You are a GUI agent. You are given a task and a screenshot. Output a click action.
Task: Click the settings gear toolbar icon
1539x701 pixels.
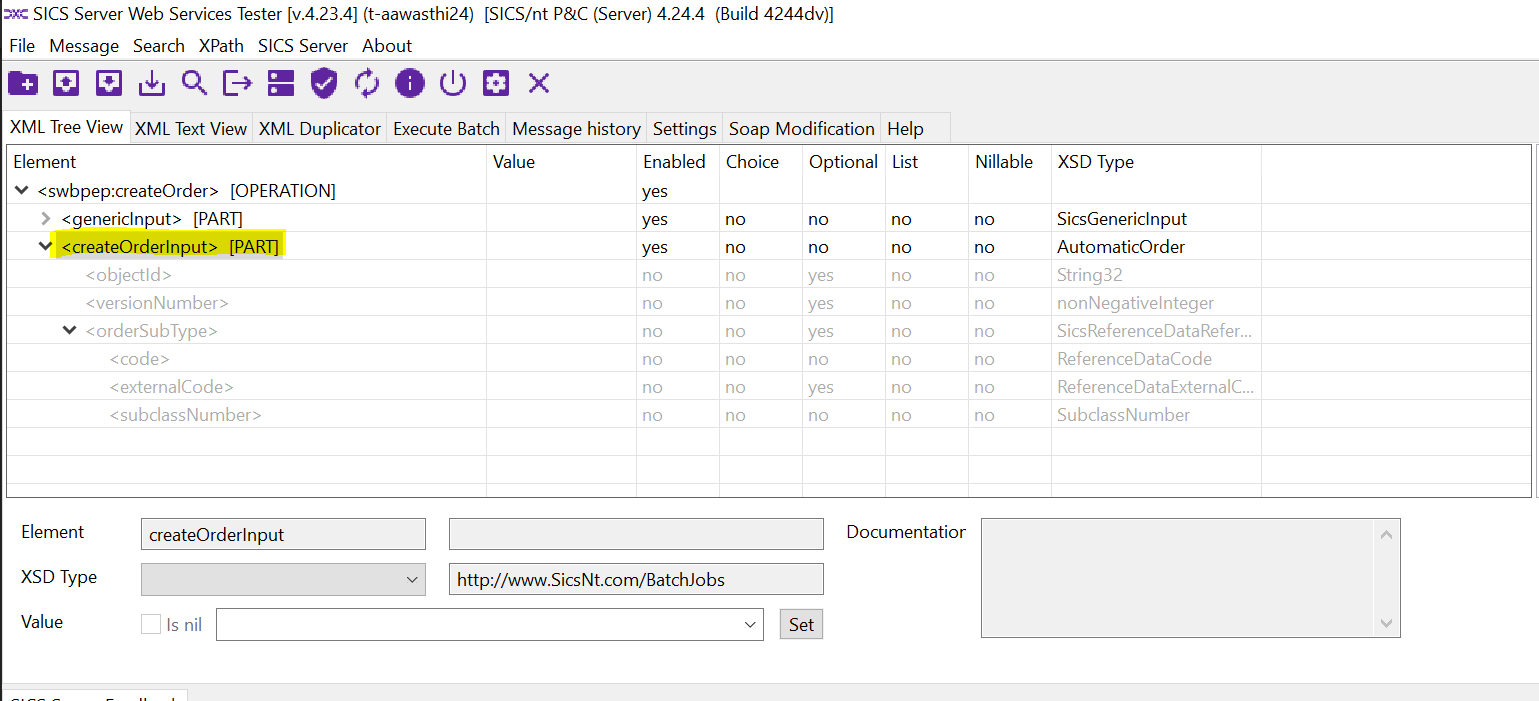(x=495, y=83)
